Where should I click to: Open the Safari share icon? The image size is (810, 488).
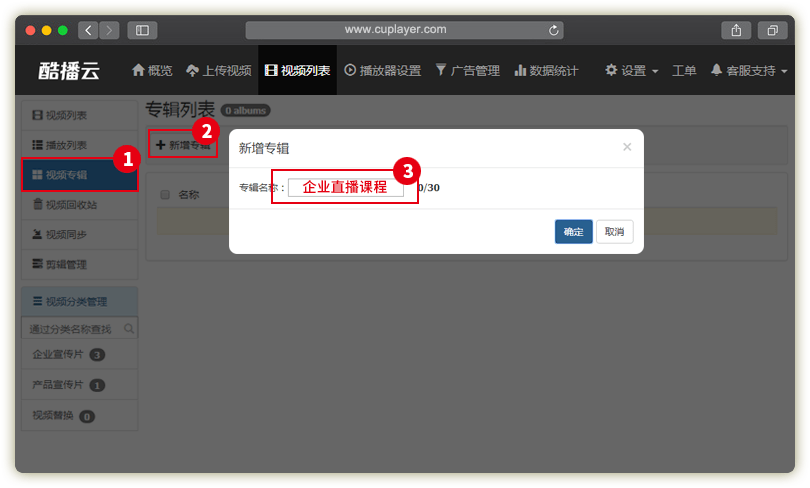(x=735, y=30)
